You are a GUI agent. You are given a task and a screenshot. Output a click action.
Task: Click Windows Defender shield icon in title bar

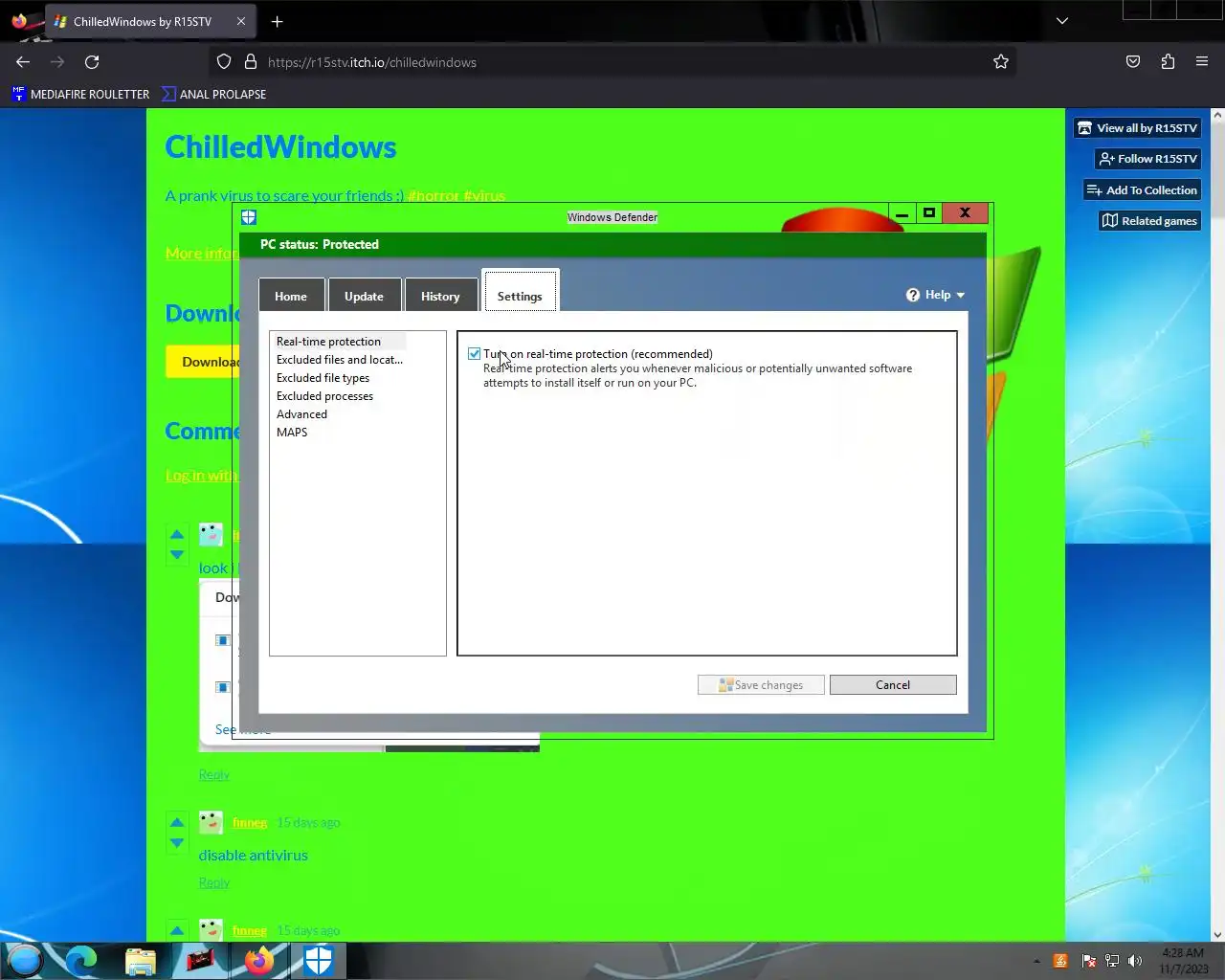pos(249,217)
